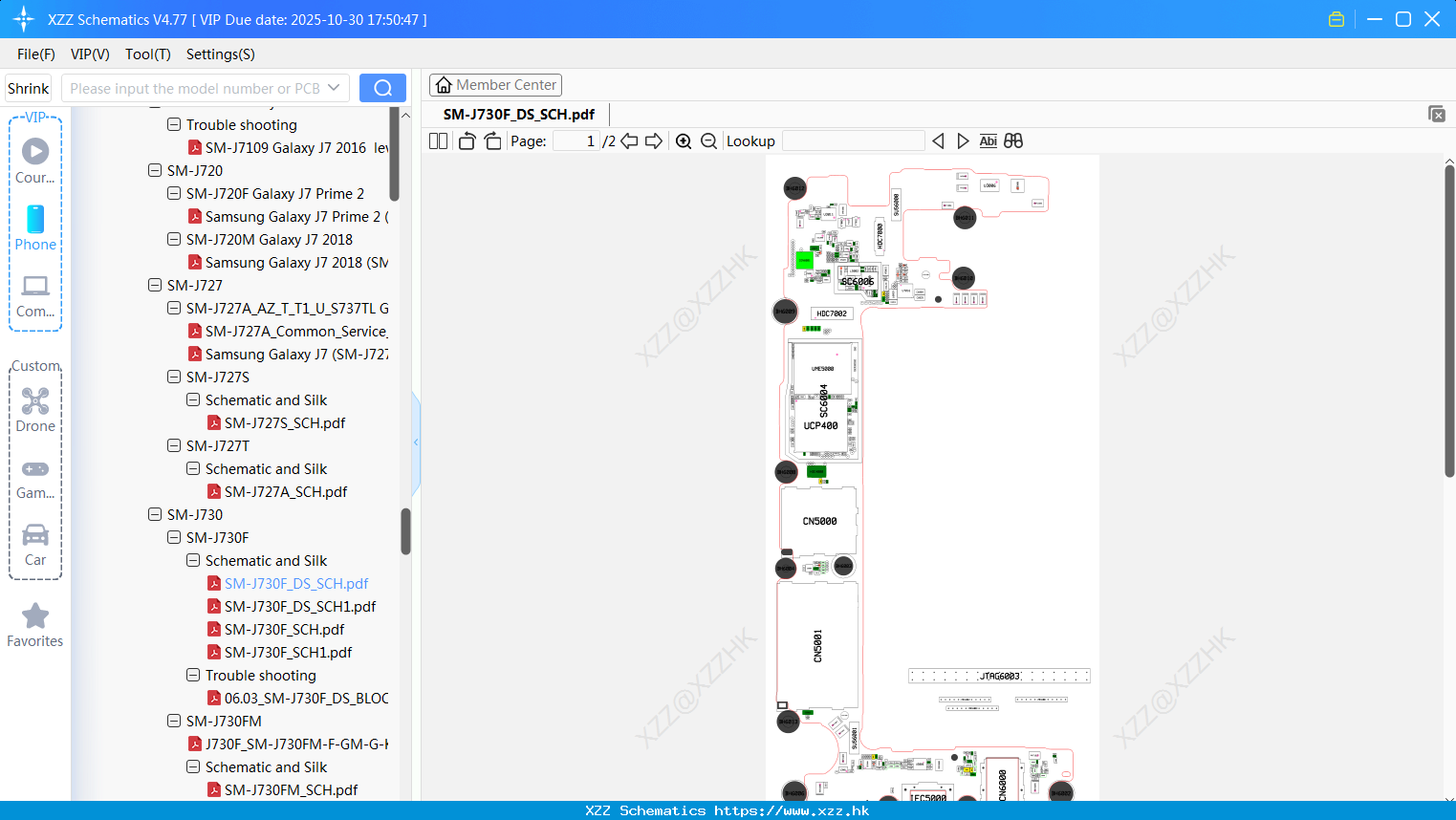The height and width of the screenshot is (820, 1456).
Task: Rotate the schematic counterclockwise
Action: click(467, 140)
